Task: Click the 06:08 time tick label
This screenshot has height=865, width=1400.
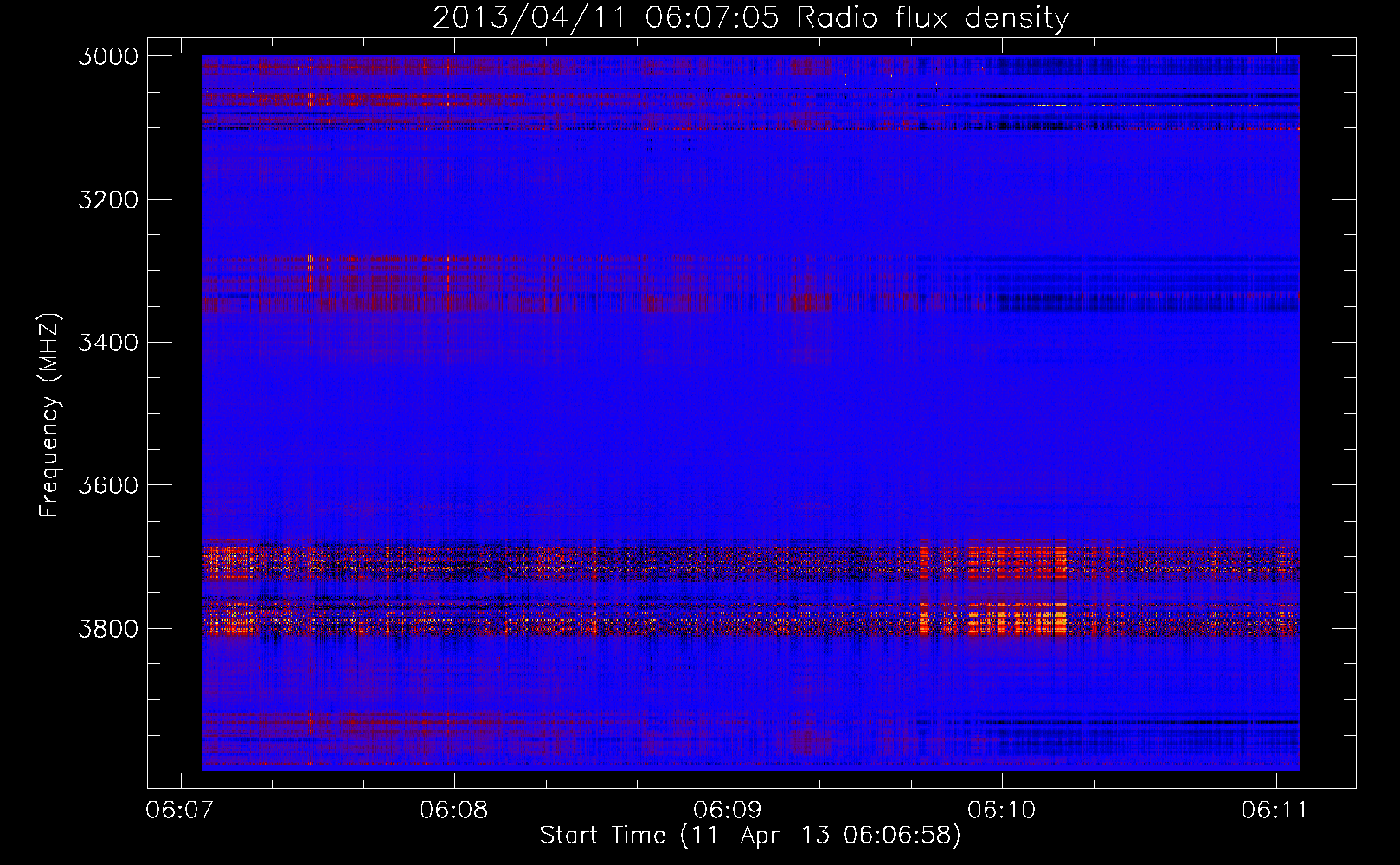Action: pyautogui.click(x=453, y=810)
